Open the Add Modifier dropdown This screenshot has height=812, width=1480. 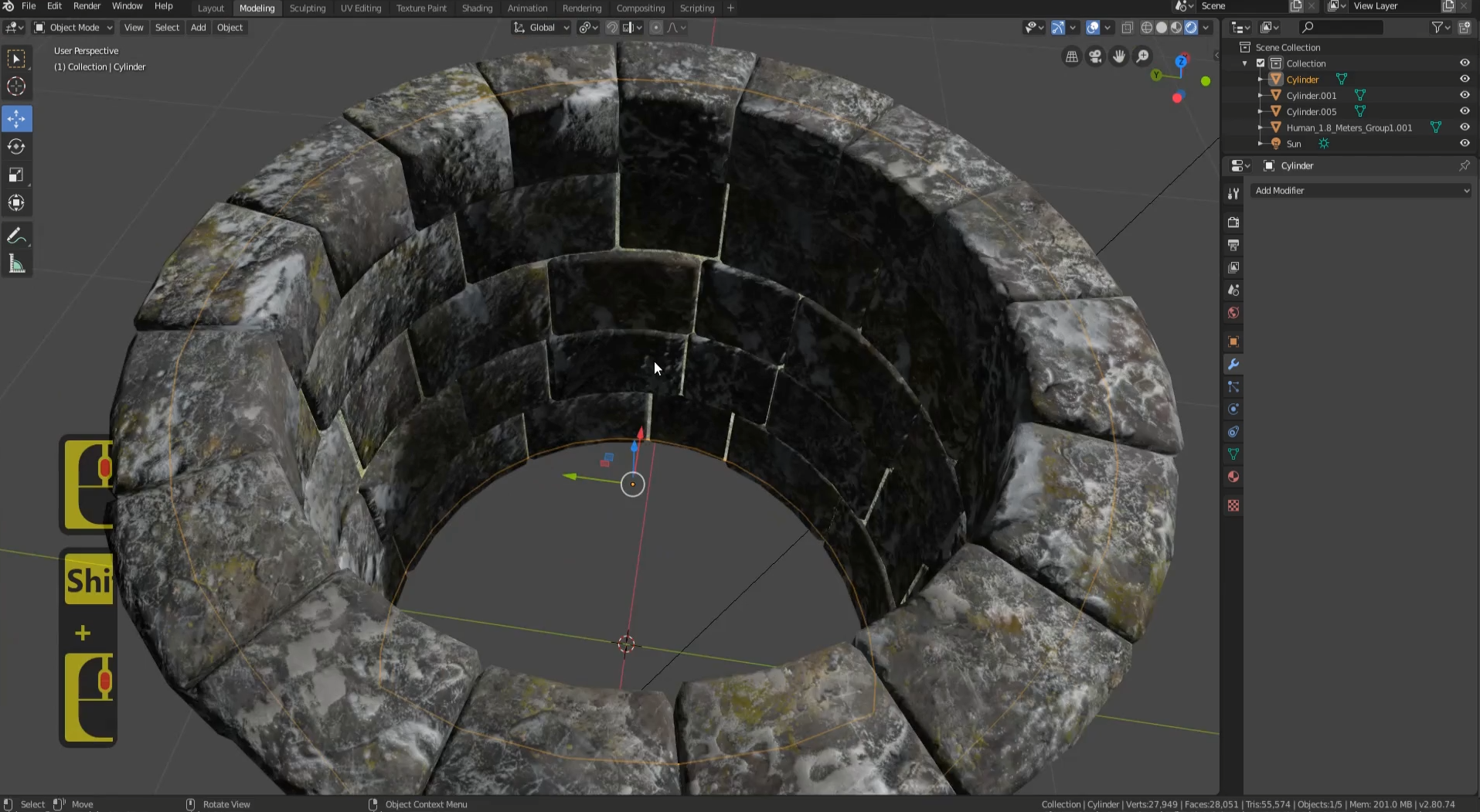tap(1362, 191)
